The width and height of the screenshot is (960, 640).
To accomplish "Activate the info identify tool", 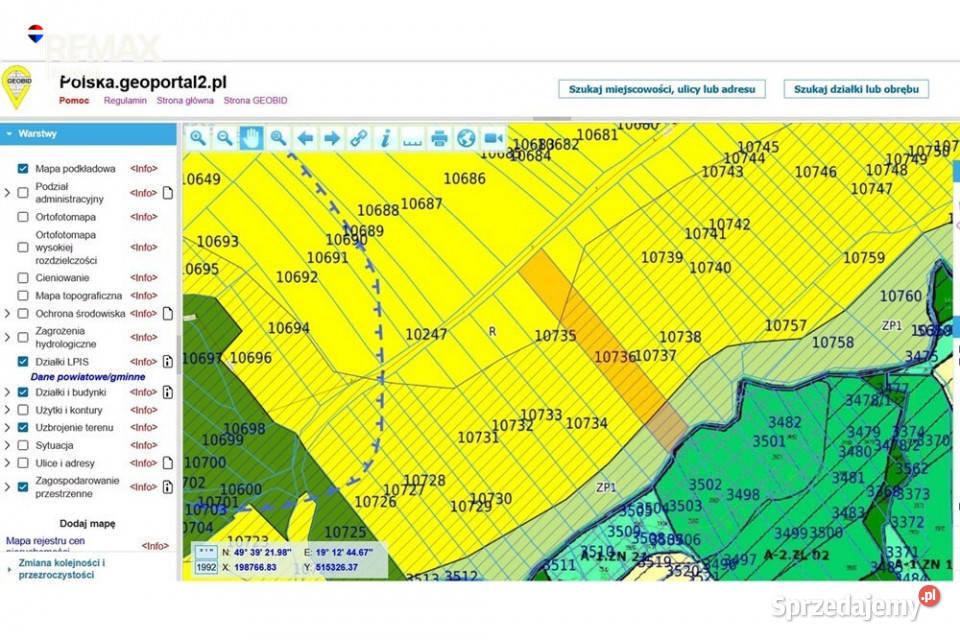I will [x=385, y=138].
